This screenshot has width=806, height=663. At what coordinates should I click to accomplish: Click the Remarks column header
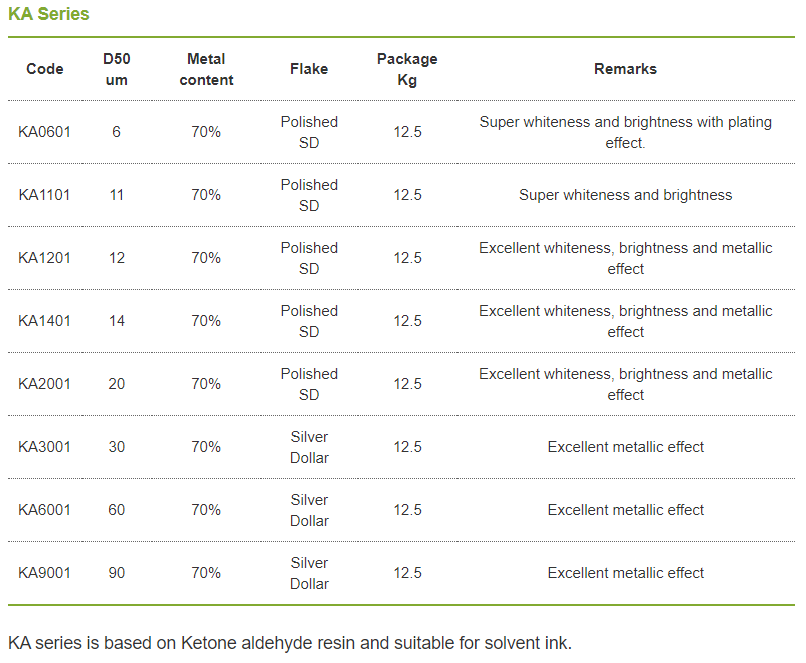626,69
